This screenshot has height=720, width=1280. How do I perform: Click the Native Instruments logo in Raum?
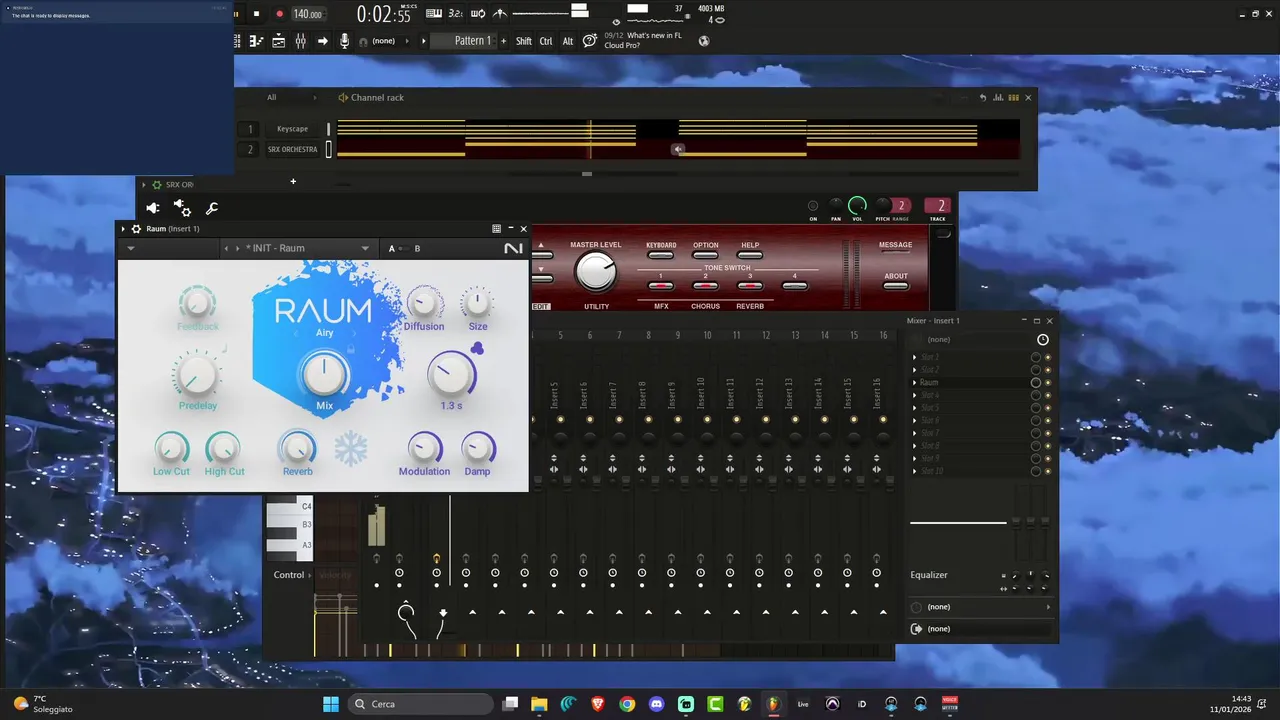[513, 248]
